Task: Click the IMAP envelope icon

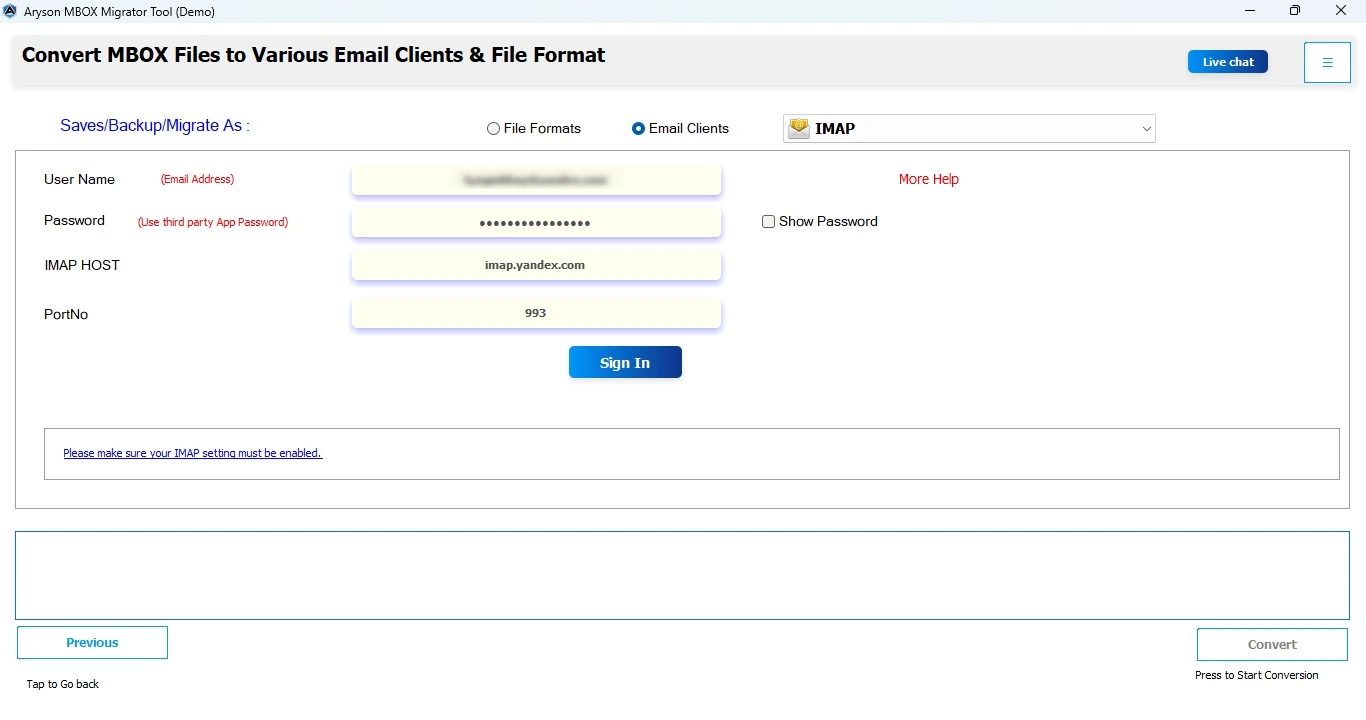Action: pyautogui.click(x=799, y=129)
